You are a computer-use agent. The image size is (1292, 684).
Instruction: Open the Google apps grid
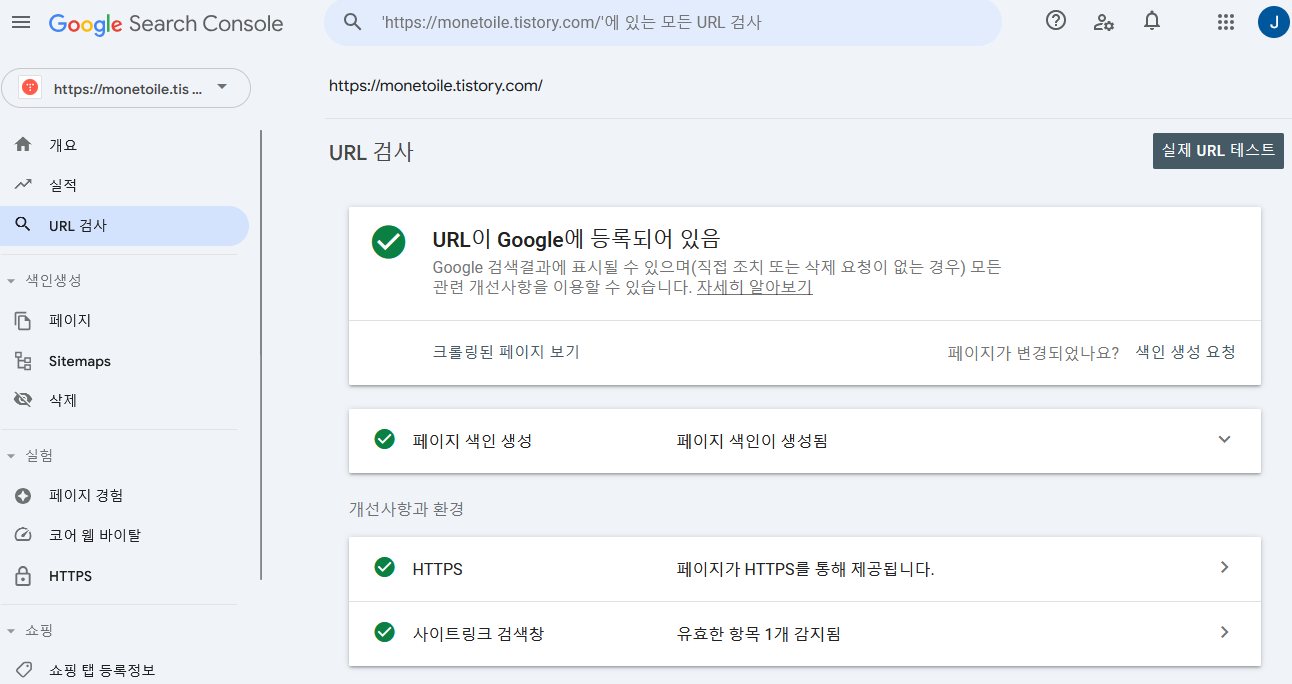[1226, 22]
